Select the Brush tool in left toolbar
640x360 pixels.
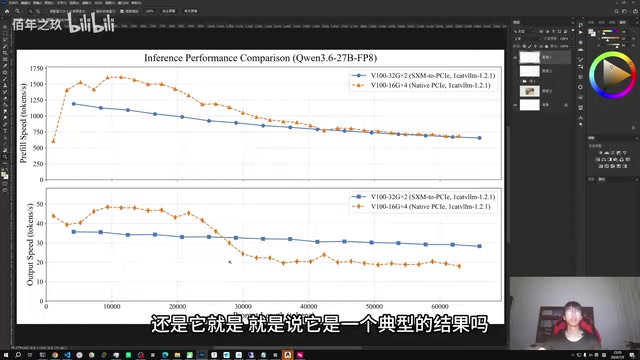[x=5, y=78]
